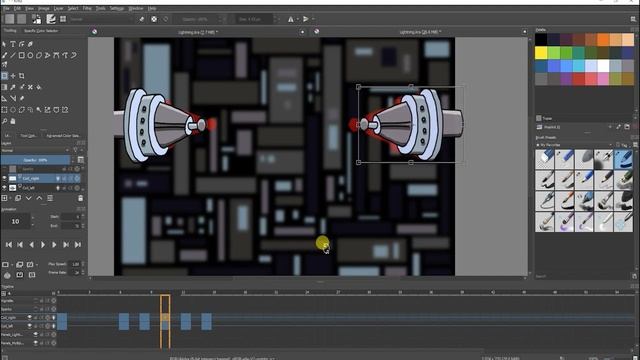Screen dimensions: 640x360
Task: Open the brush preset tag dropdown
Action: click(574, 145)
